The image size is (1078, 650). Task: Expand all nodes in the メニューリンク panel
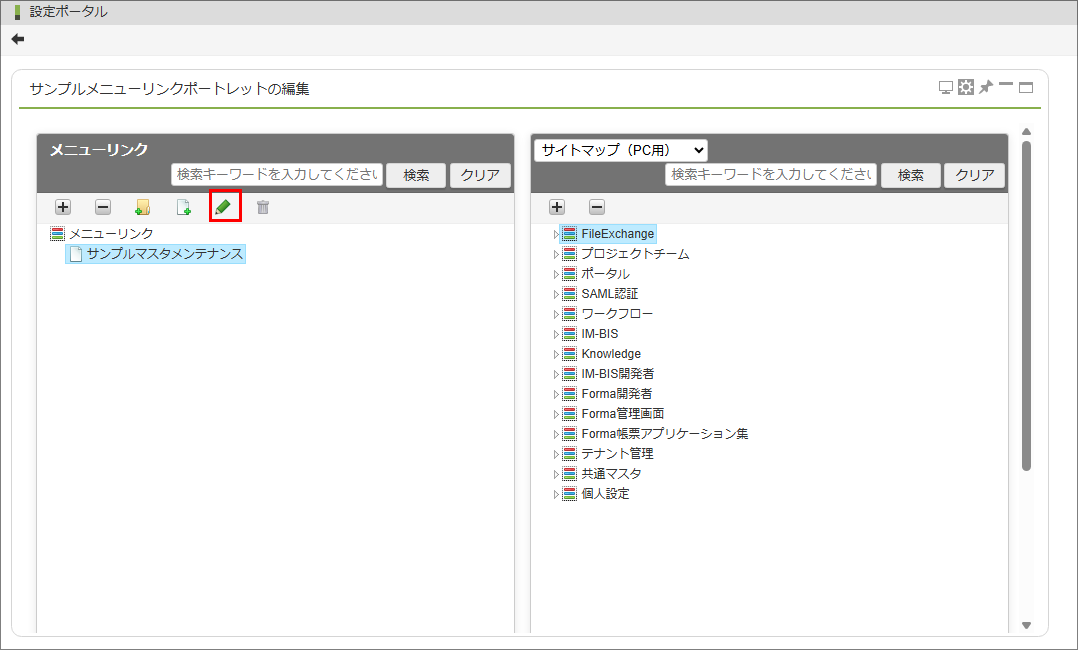[63, 207]
